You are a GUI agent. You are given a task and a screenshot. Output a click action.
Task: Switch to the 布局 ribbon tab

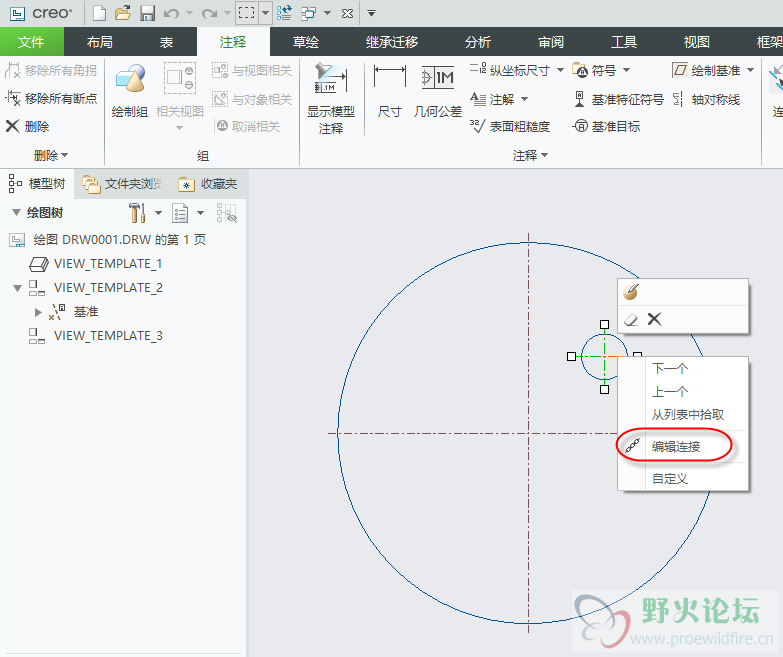(x=99, y=42)
